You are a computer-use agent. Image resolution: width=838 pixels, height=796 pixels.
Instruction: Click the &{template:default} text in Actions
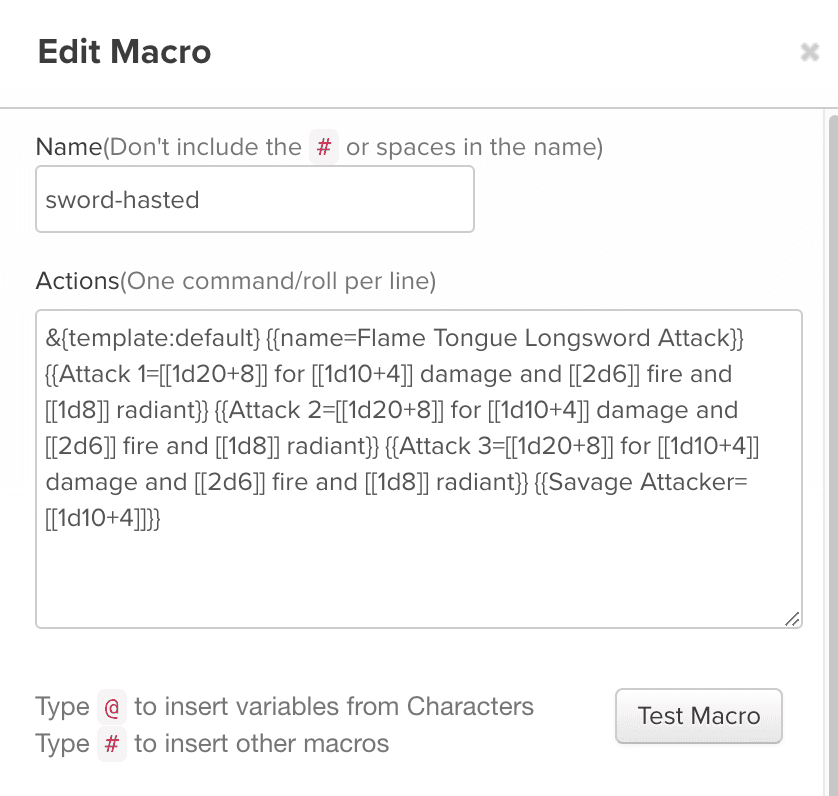[x=153, y=338]
